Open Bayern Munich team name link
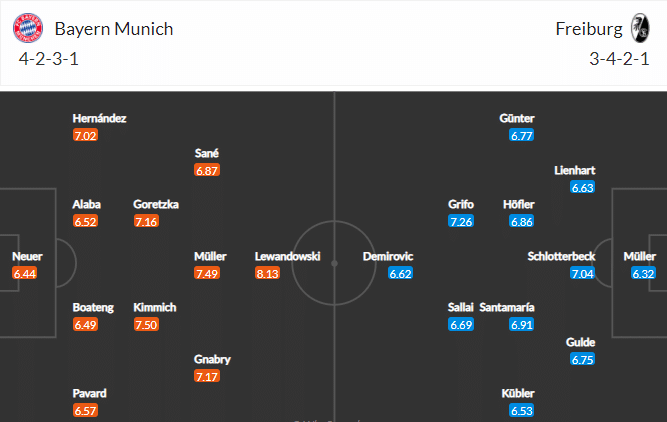This screenshot has height=422, width=667. (114, 29)
